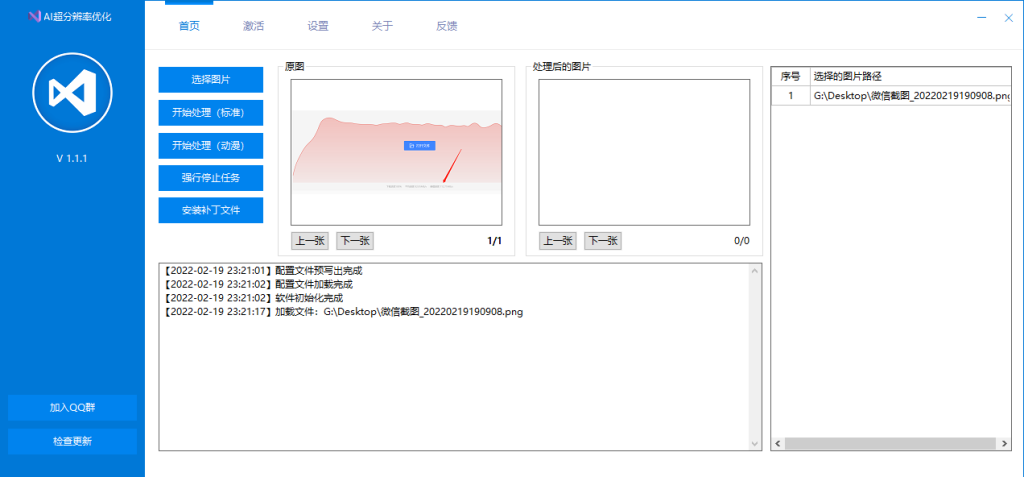
Task: Click the 序号 column header
Action: pyautogui.click(x=791, y=76)
